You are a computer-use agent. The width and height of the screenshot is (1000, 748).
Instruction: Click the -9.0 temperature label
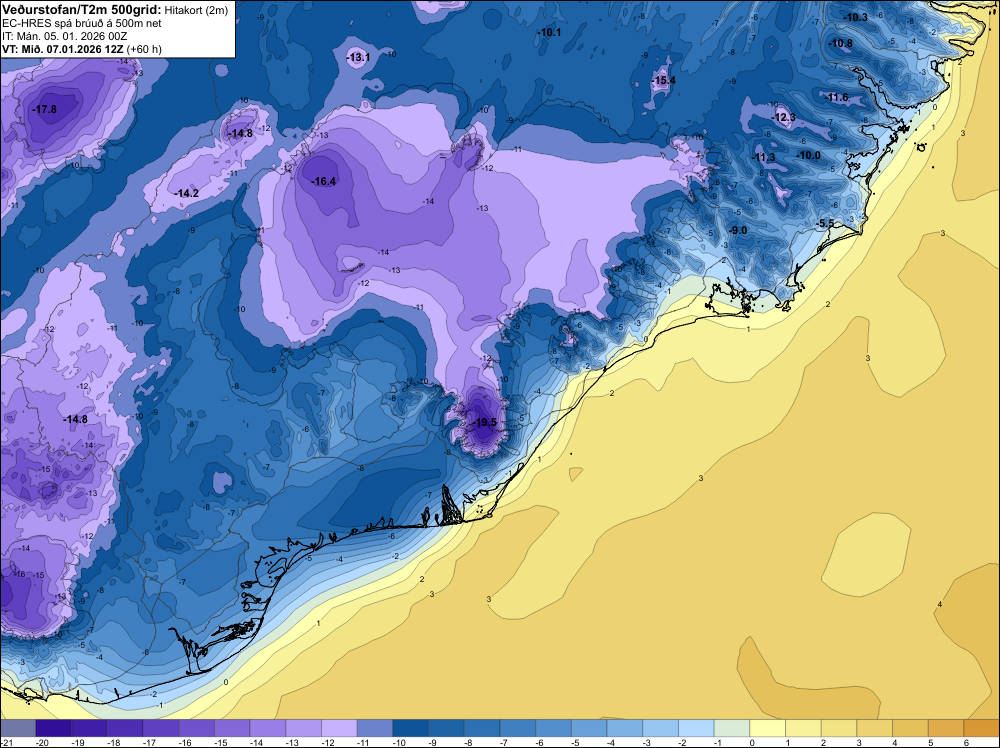click(739, 230)
